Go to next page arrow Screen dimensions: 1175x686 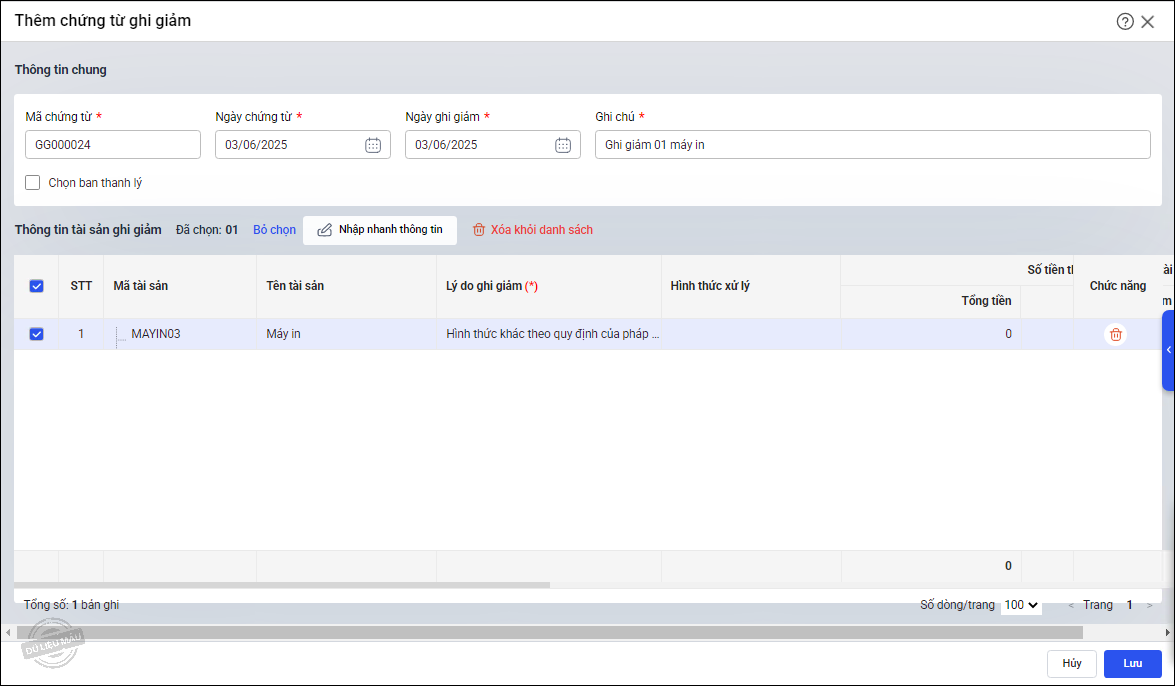(1150, 606)
